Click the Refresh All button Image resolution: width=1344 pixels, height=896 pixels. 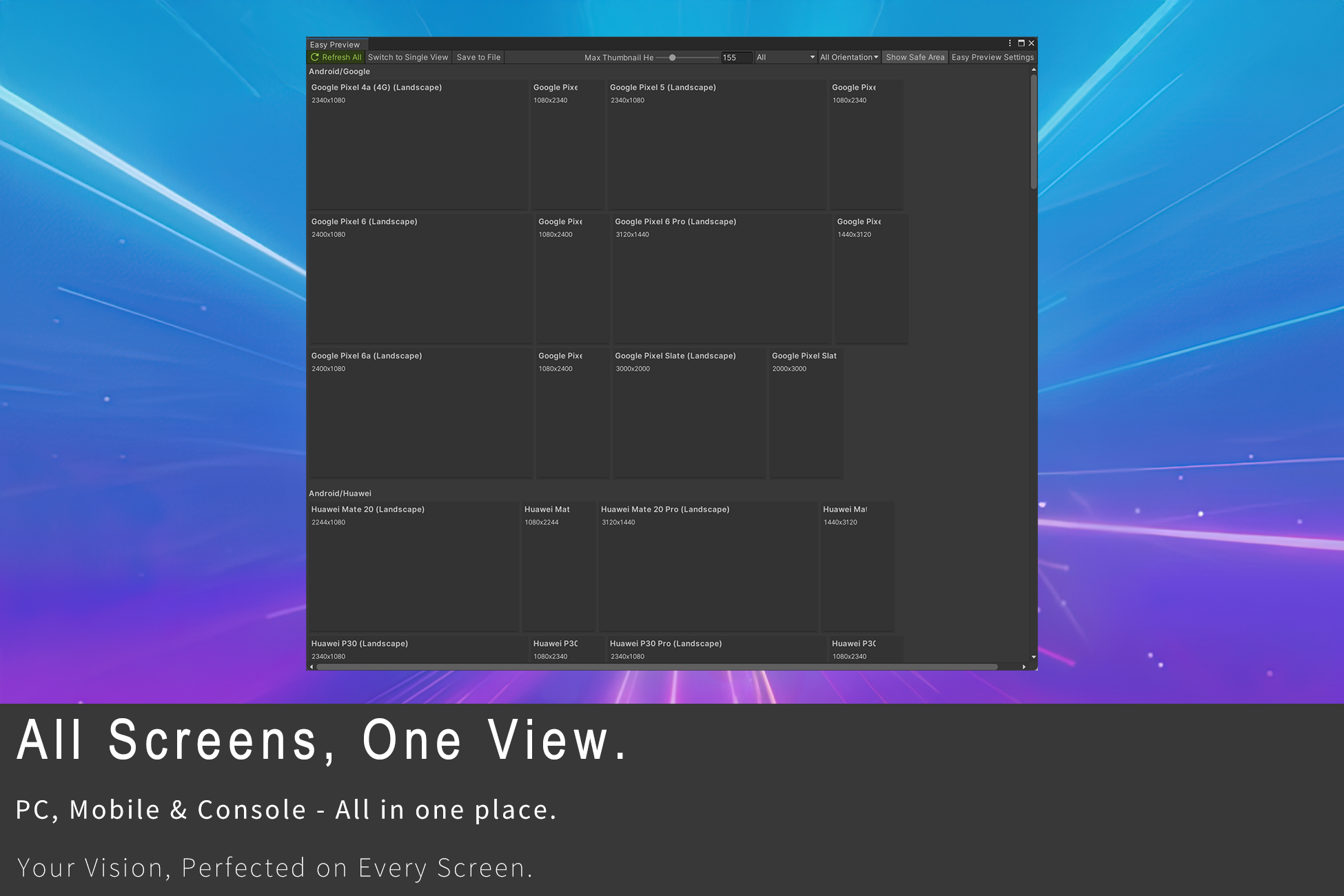336,57
